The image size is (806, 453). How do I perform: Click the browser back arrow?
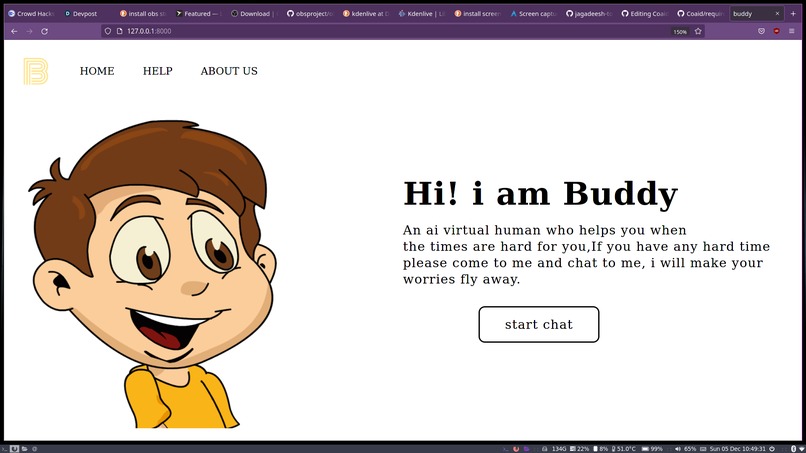14,31
